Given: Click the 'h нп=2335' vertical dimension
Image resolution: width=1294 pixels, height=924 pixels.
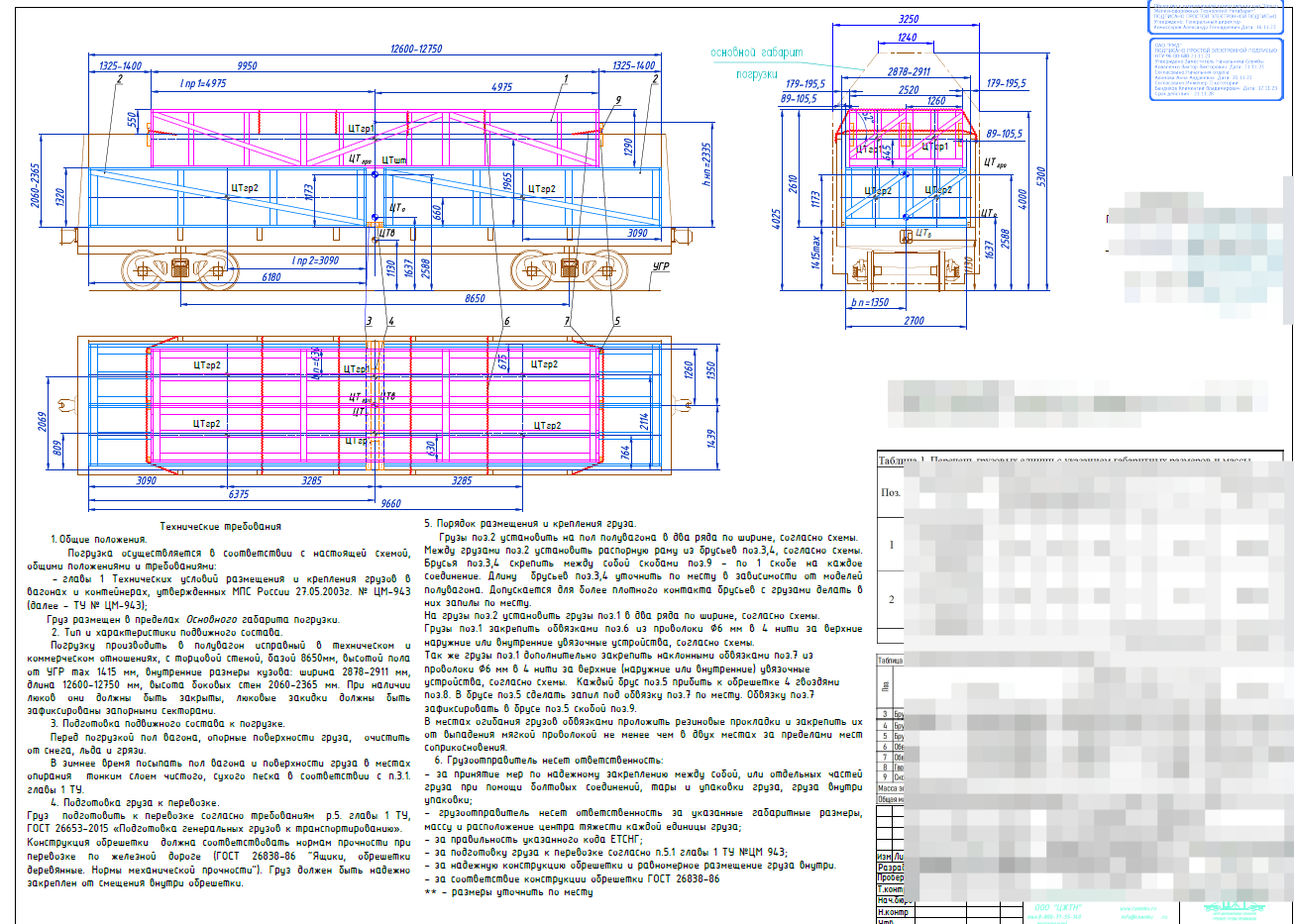Looking at the screenshot, I should (706, 164).
